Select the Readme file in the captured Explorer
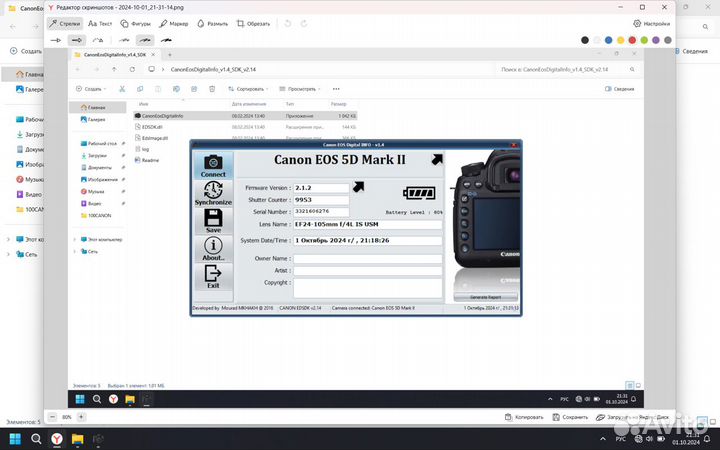The height and width of the screenshot is (450, 720). coord(147,160)
